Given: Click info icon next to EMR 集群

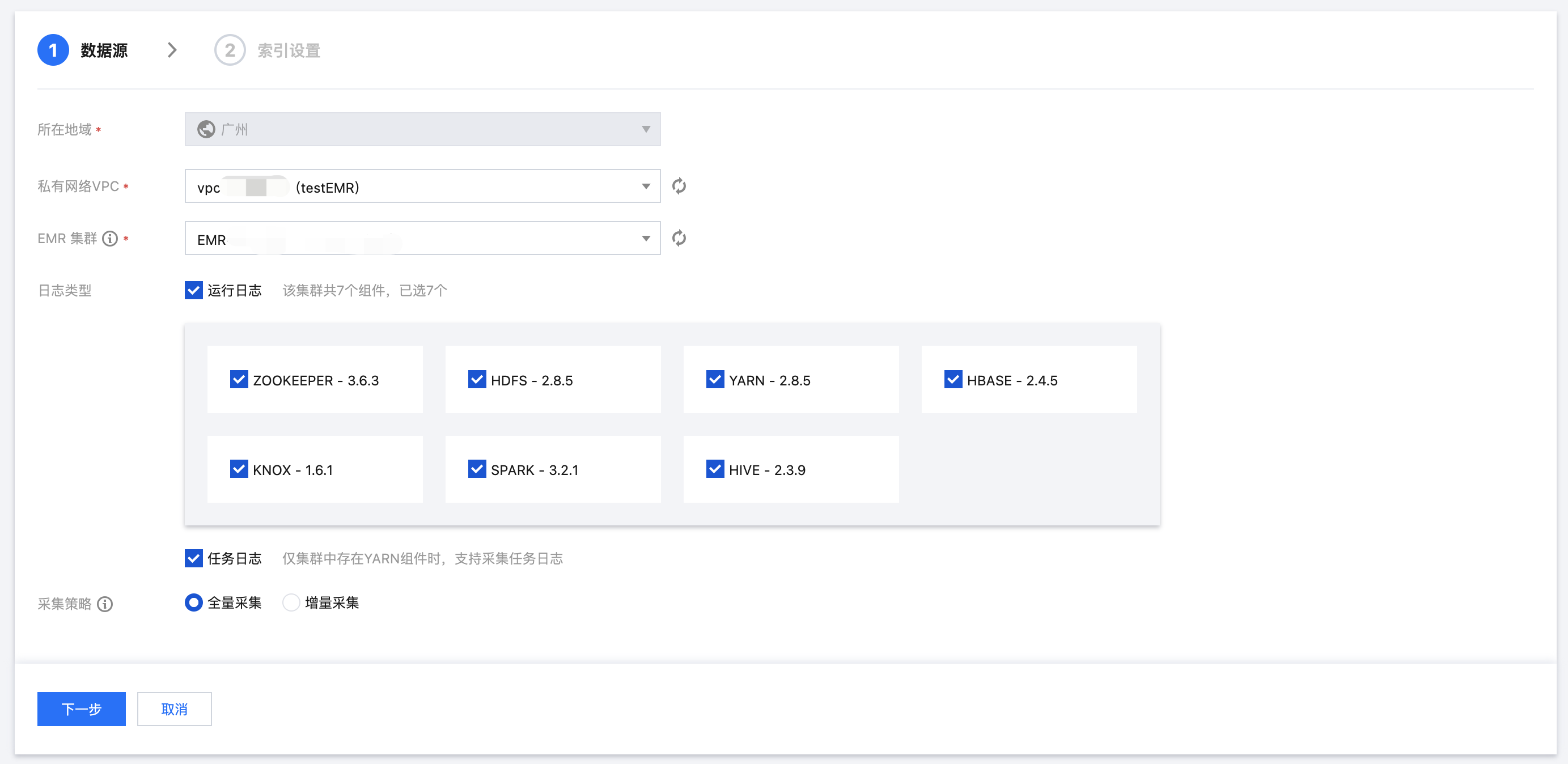Looking at the screenshot, I should pos(109,239).
